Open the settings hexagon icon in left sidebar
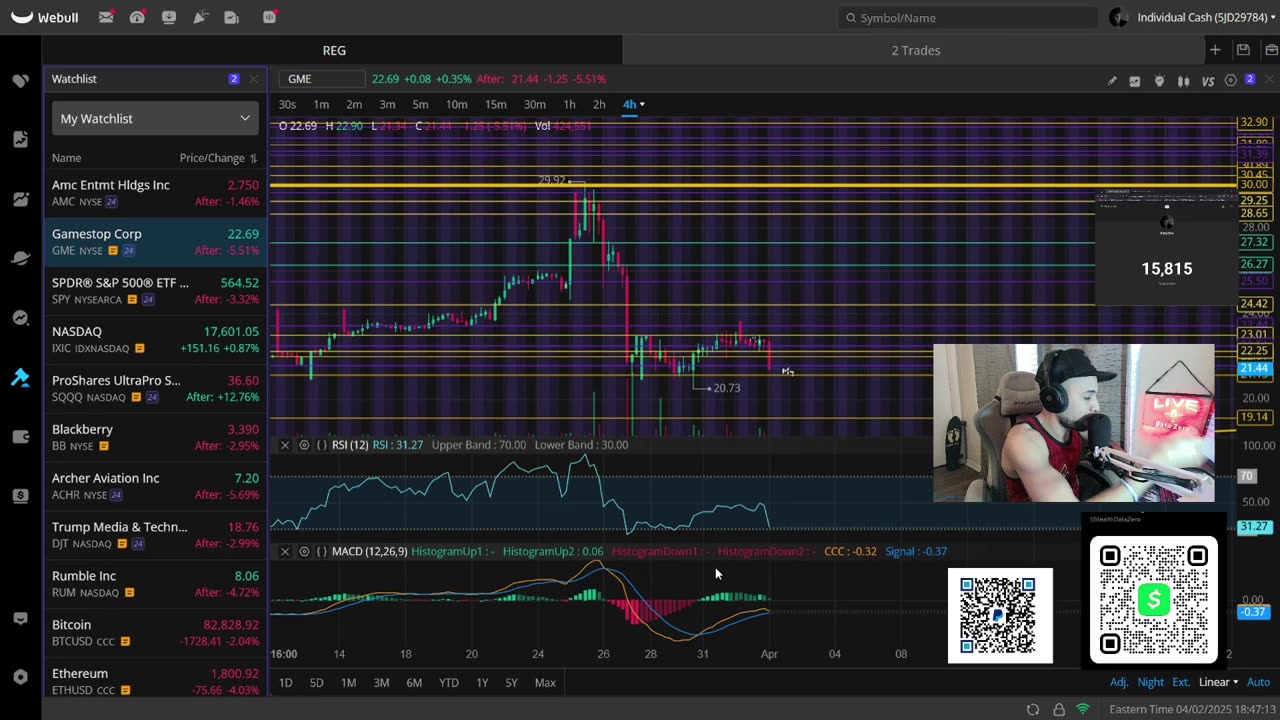 [21, 677]
